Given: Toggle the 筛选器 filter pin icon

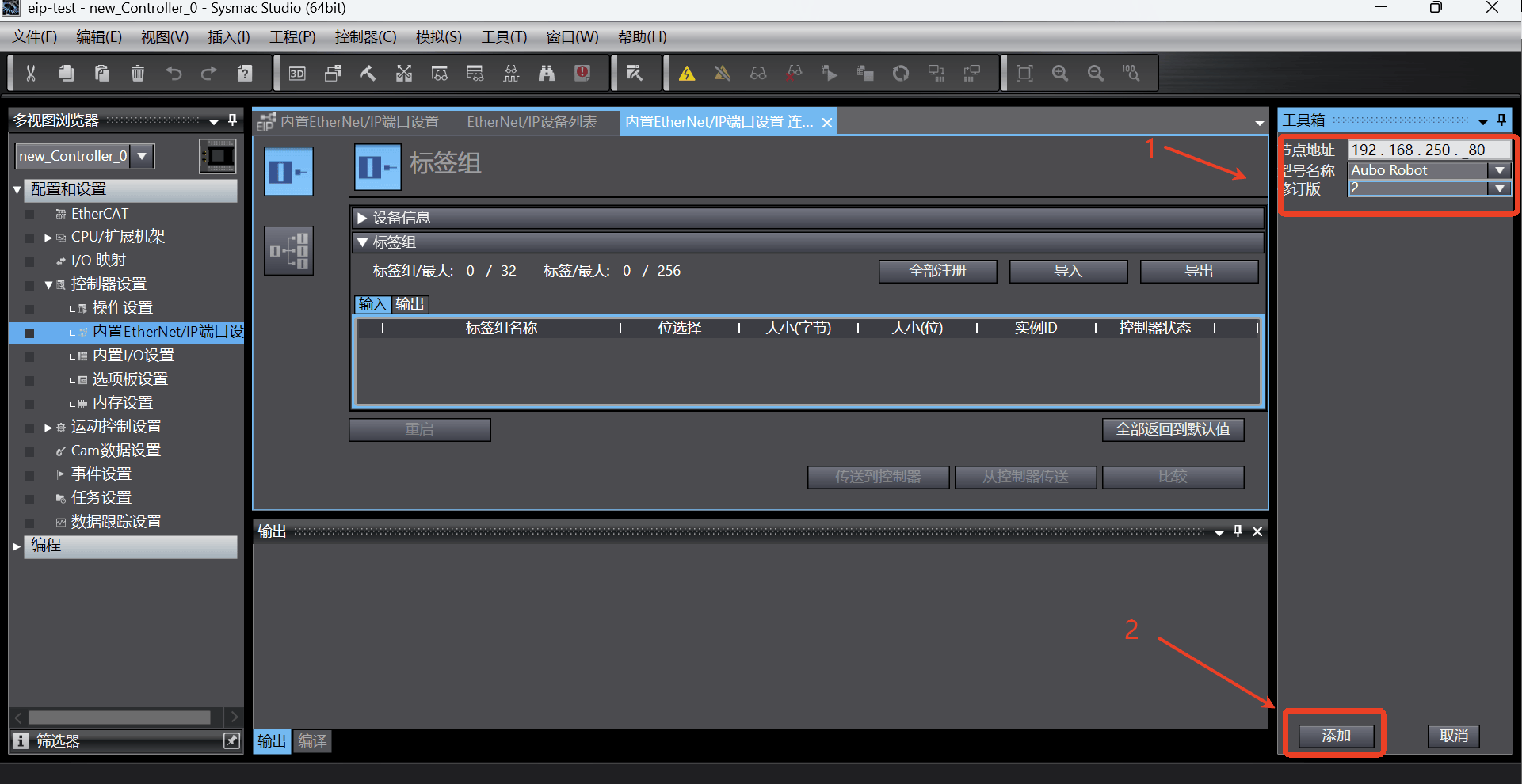Looking at the screenshot, I should pos(231,740).
